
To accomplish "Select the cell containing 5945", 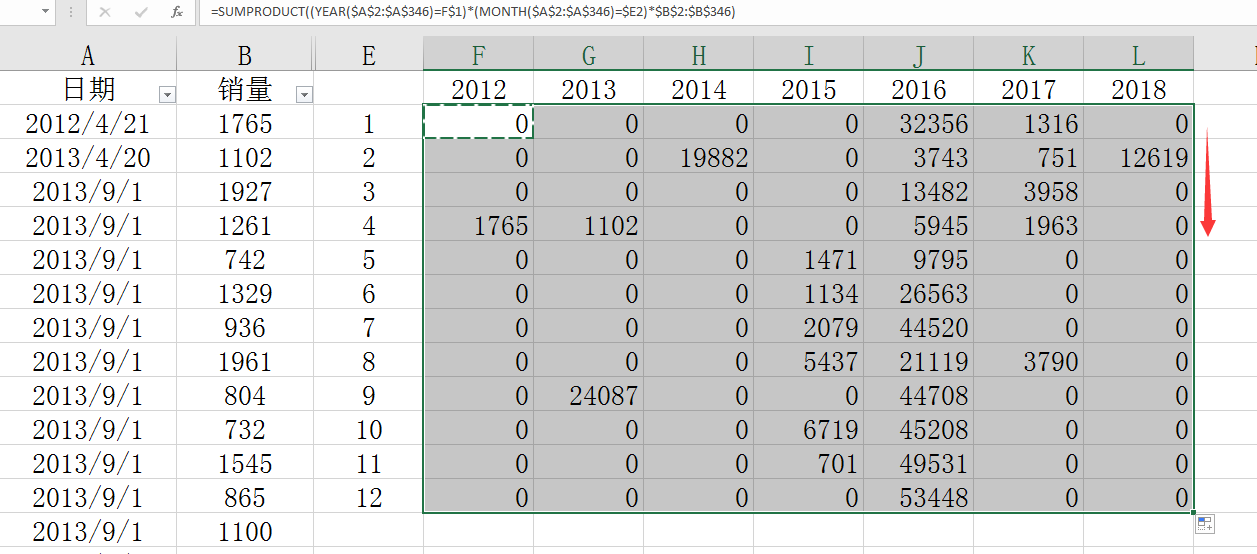I will coord(919,225).
